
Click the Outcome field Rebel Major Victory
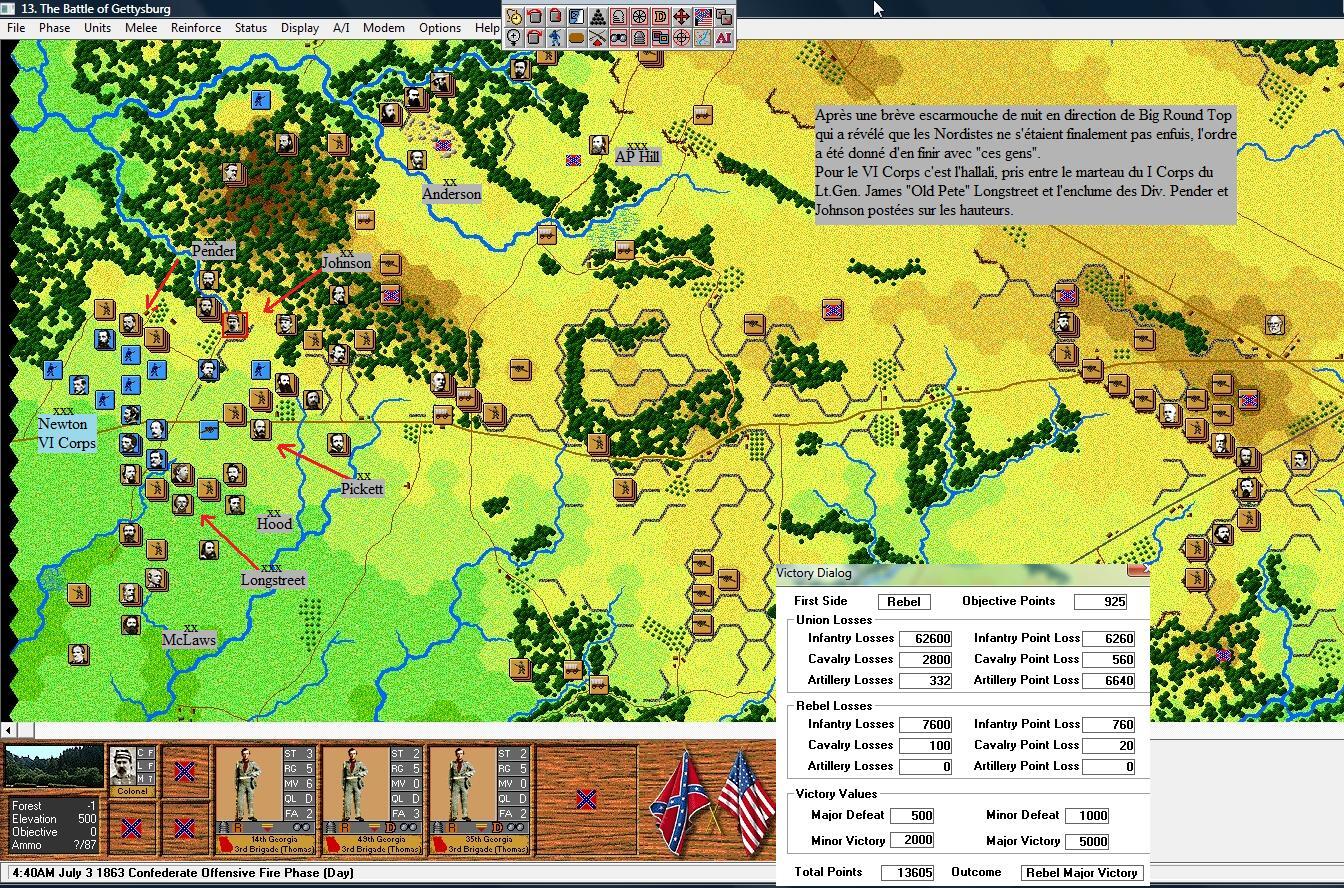tap(1082, 873)
